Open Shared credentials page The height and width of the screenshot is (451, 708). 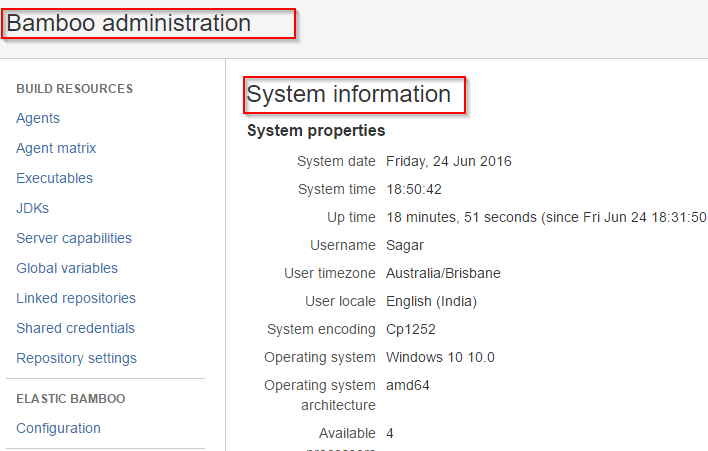pos(75,328)
